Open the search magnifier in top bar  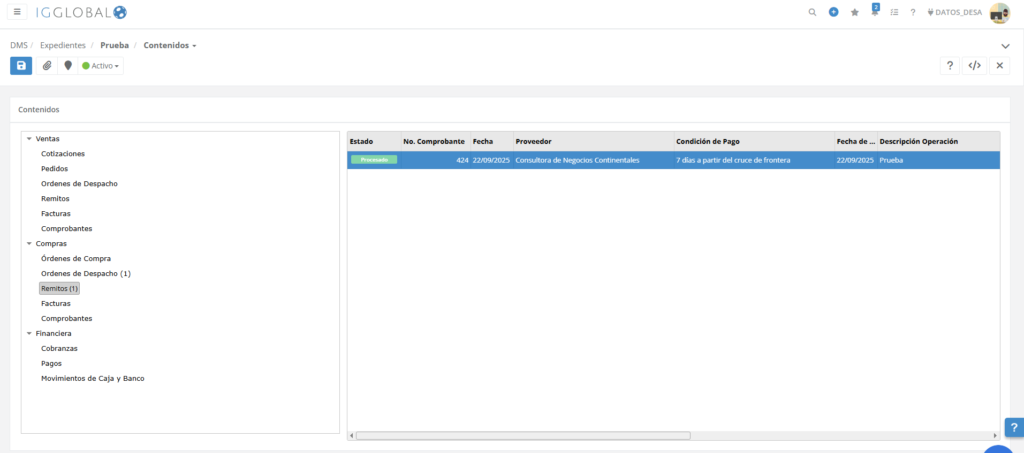[812, 12]
